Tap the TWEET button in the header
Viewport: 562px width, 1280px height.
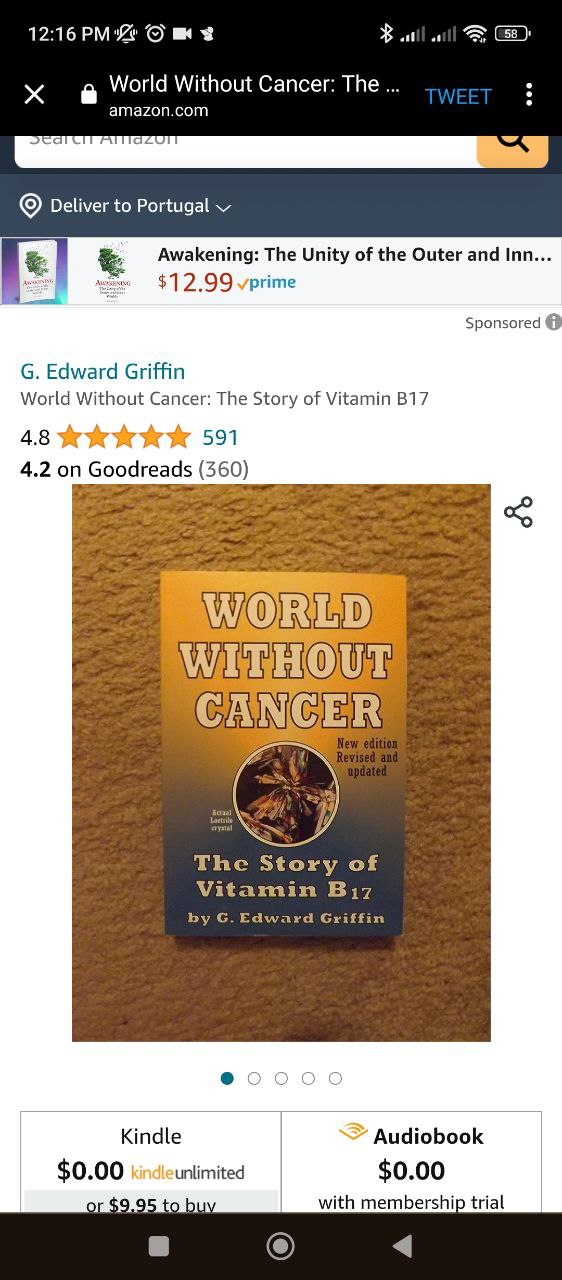[x=458, y=96]
